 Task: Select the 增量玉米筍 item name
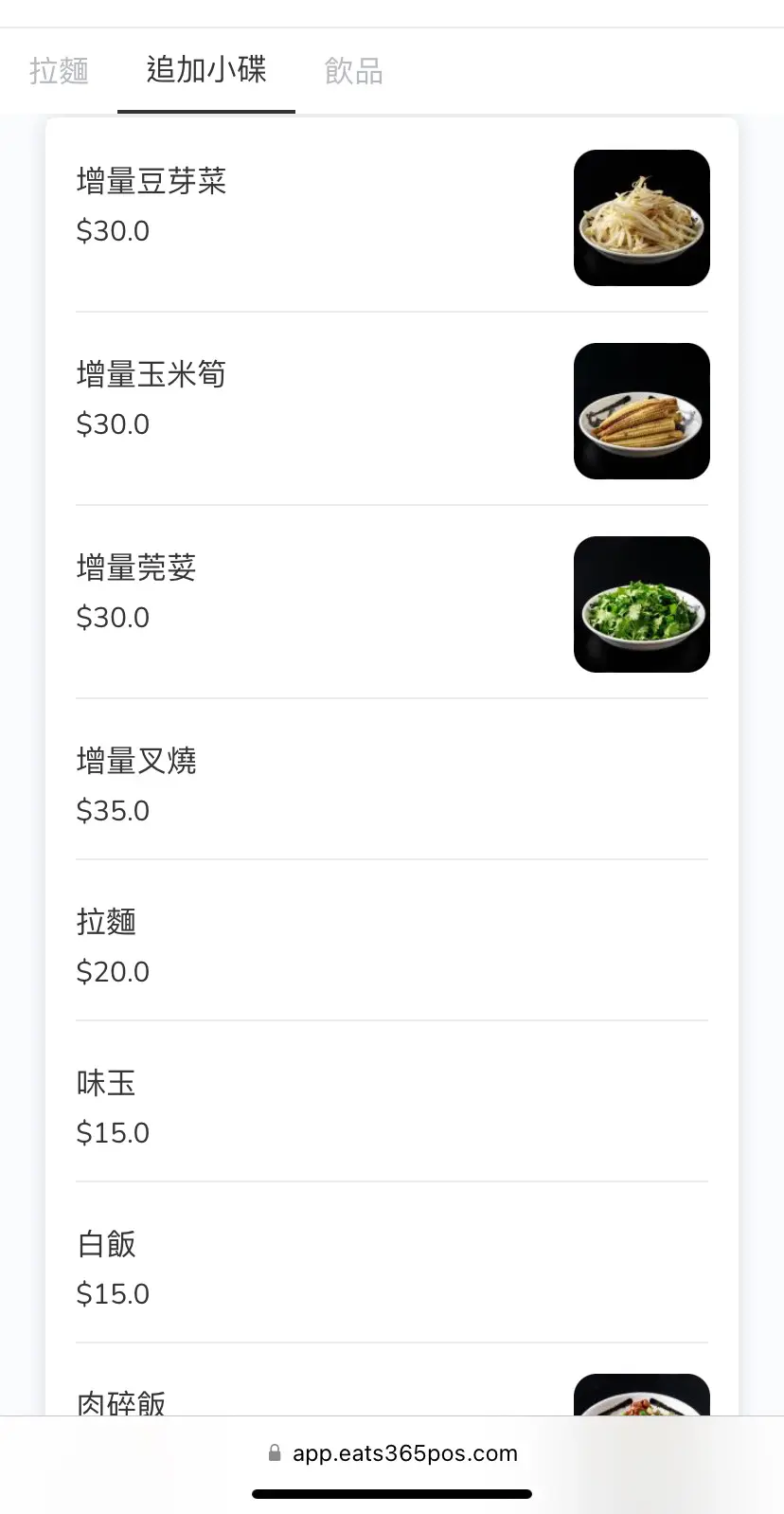[151, 374]
